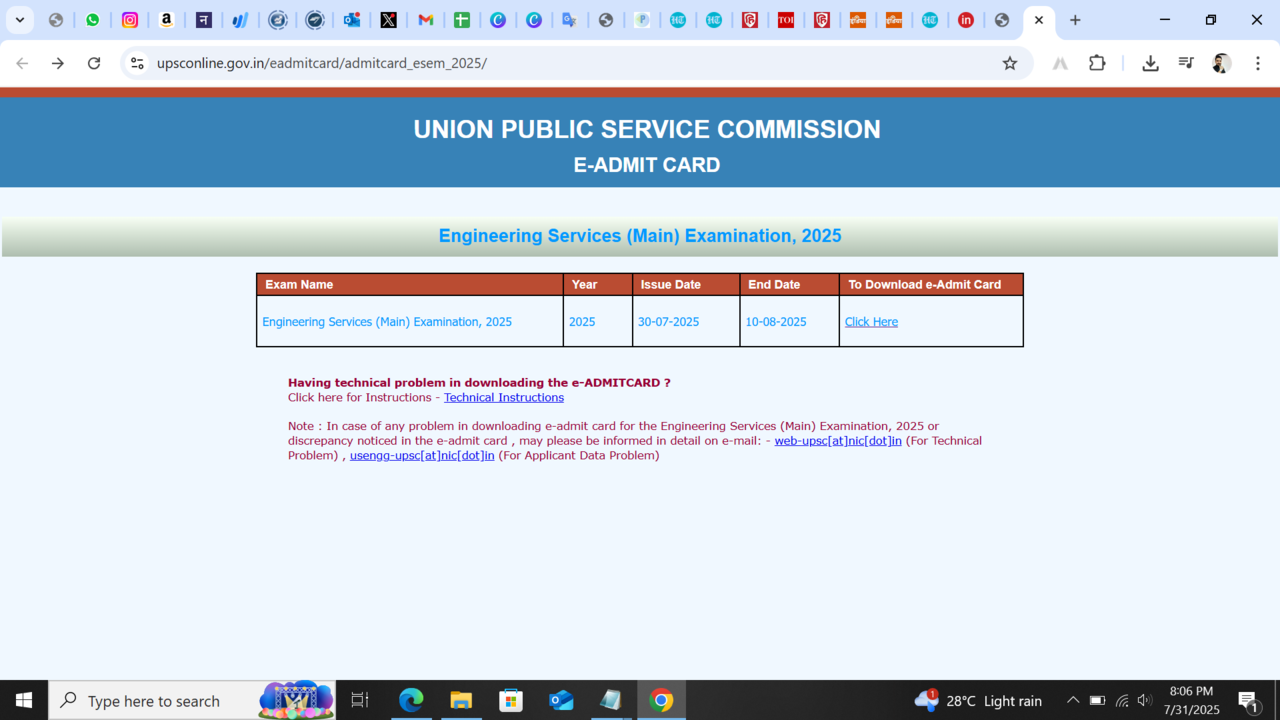Open the Technical Instructions link
Screen dimensions: 1280x720
point(503,397)
